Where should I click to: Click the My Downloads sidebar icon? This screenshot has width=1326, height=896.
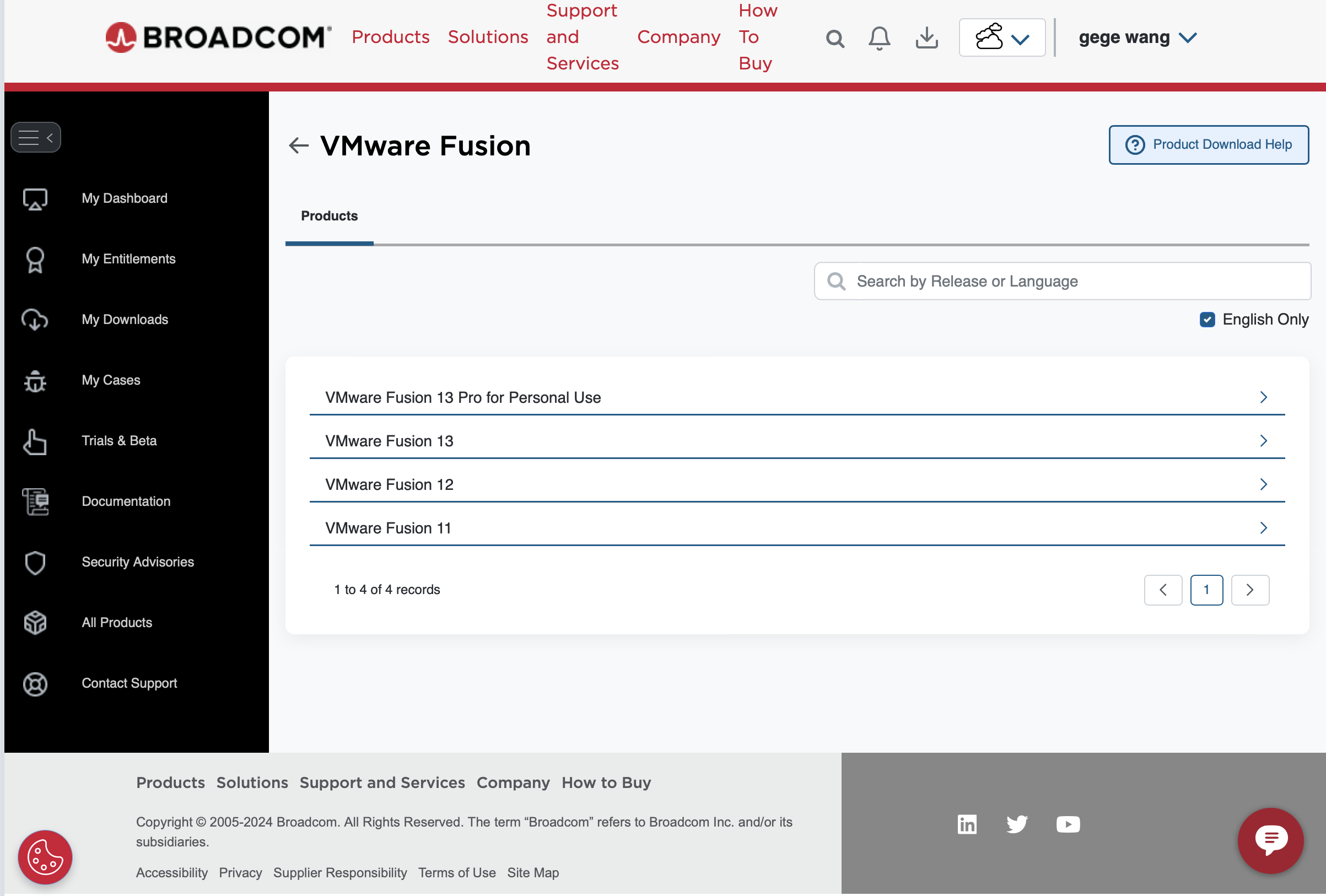[35, 320]
